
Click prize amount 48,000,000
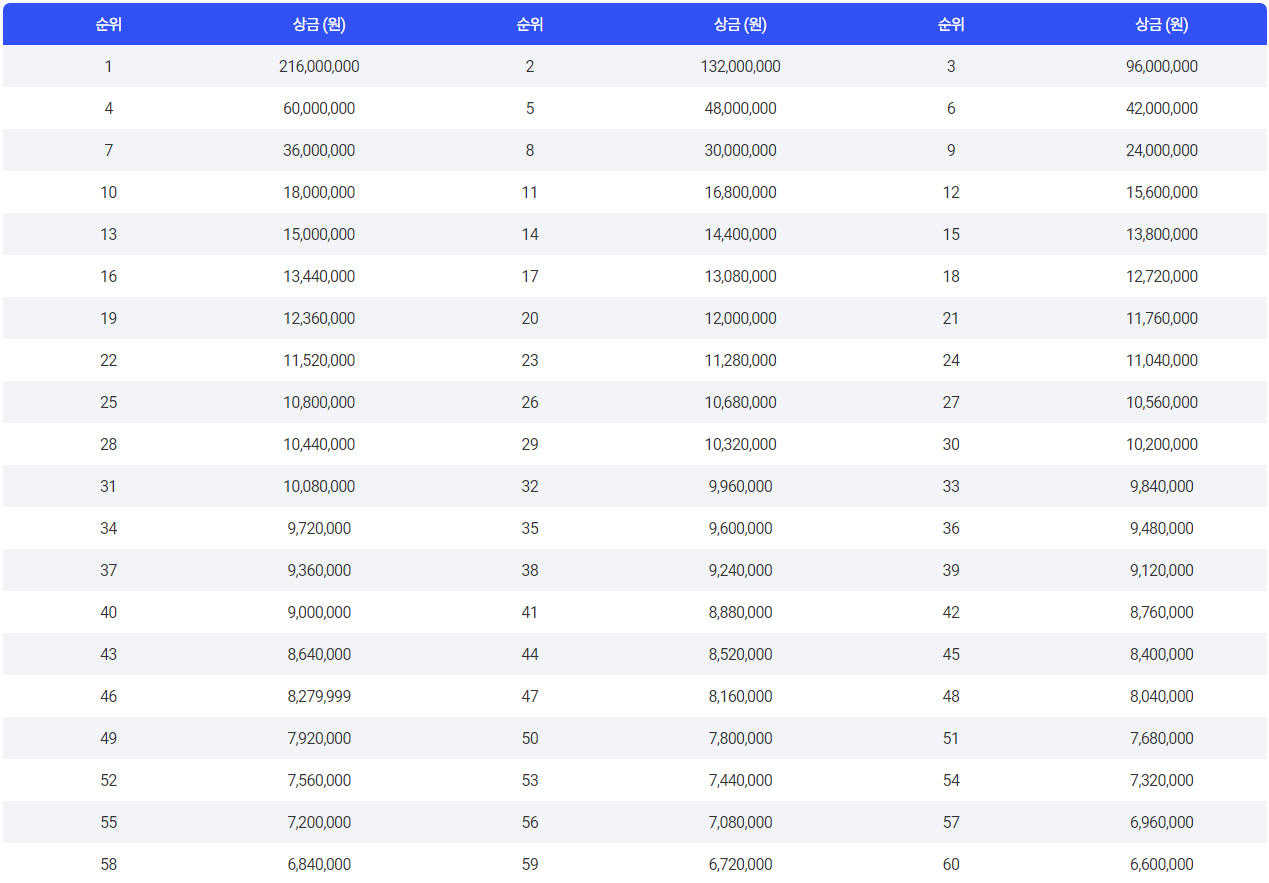[740, 108]
